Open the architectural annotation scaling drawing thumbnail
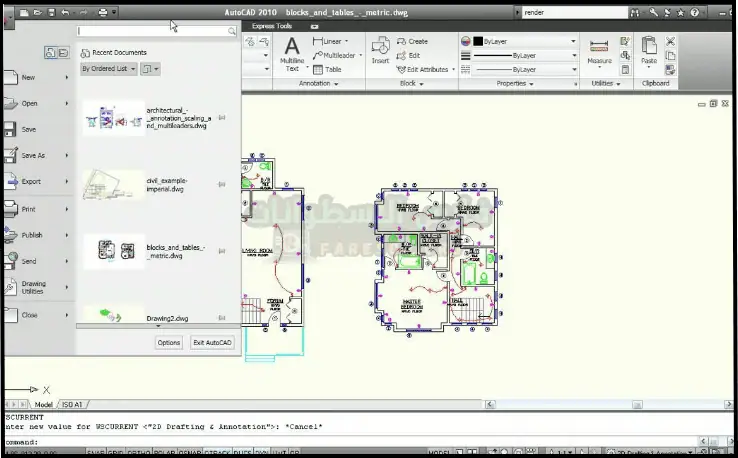 111,119
